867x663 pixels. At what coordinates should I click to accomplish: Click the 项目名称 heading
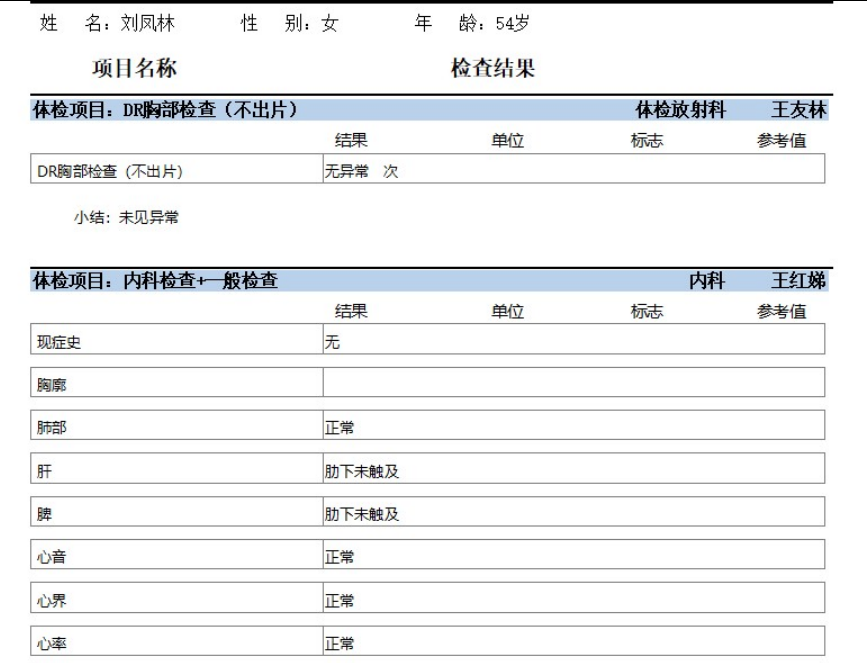point(135,68)
